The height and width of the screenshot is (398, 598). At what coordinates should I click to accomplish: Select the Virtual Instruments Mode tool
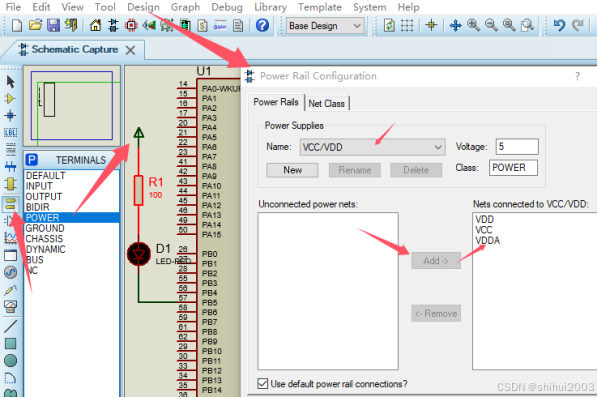[x=10, y=307]
